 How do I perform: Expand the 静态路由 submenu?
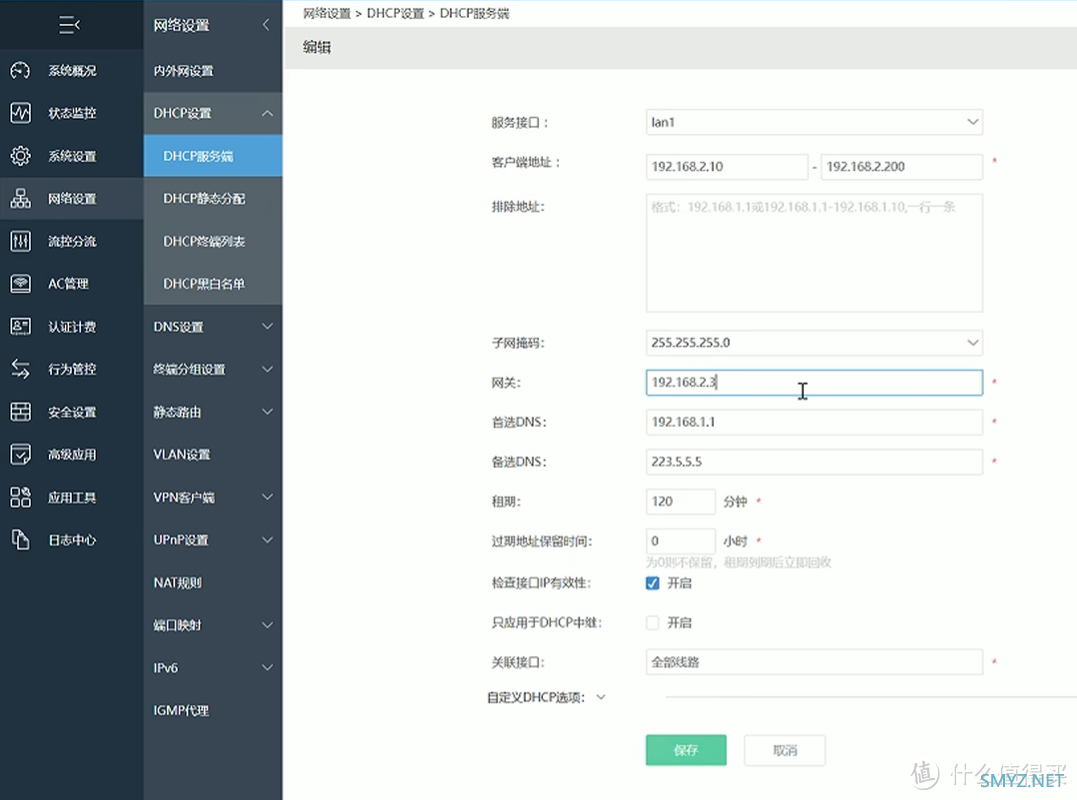click(x=267, y=412)
